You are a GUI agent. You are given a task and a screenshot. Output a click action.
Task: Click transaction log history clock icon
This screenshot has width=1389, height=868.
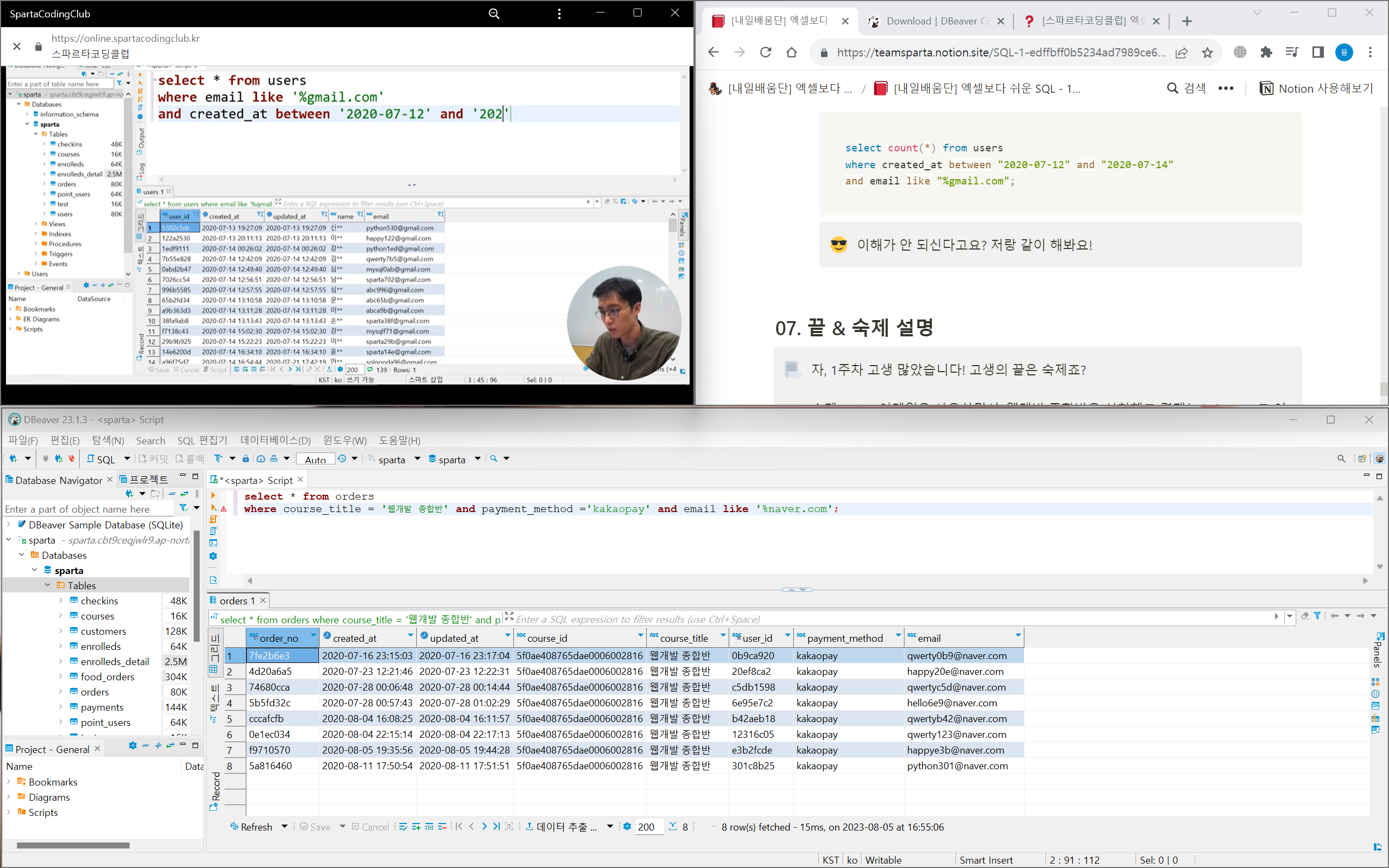342,459
